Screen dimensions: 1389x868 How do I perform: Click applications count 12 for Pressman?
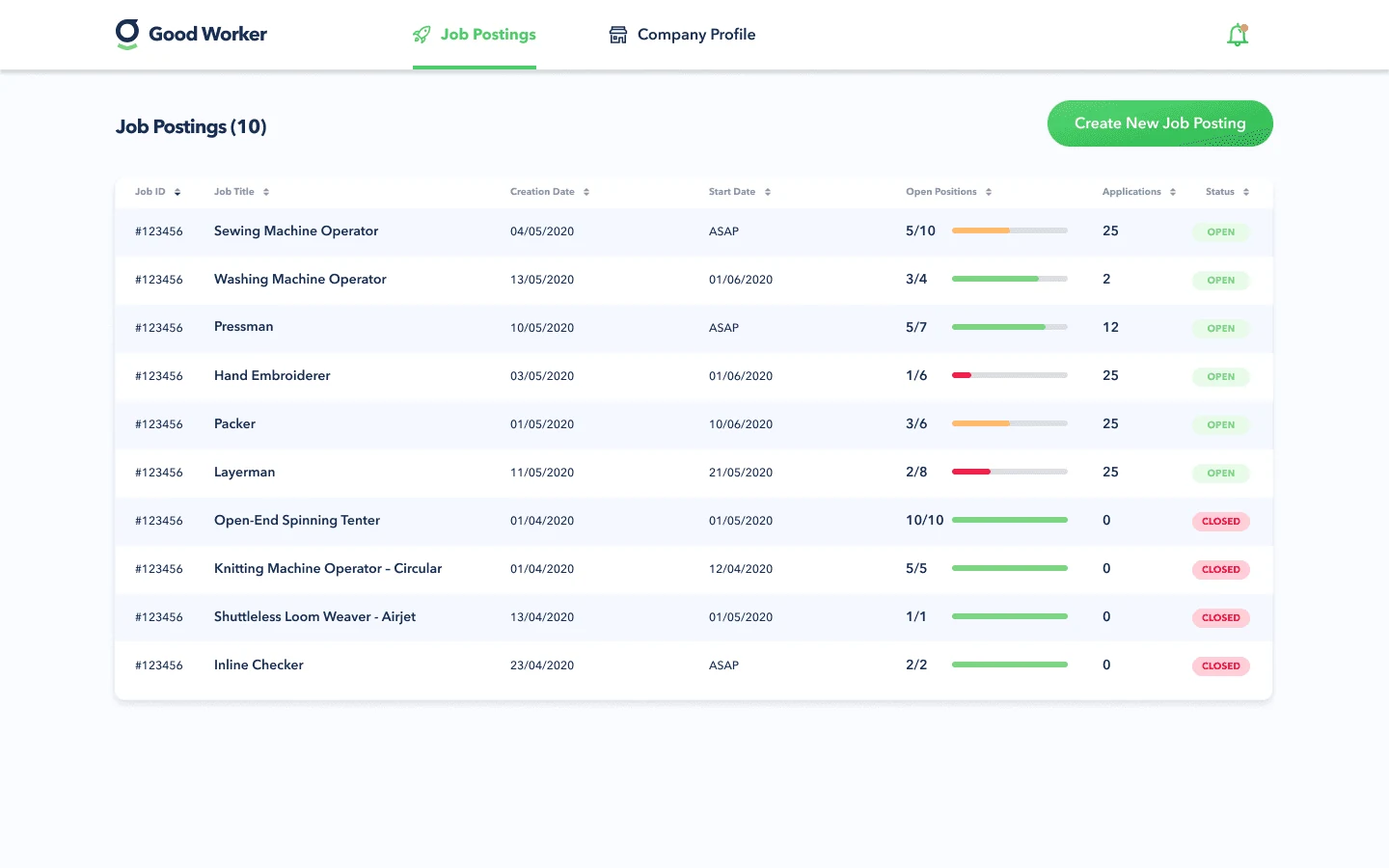[x=1110, y=327]
